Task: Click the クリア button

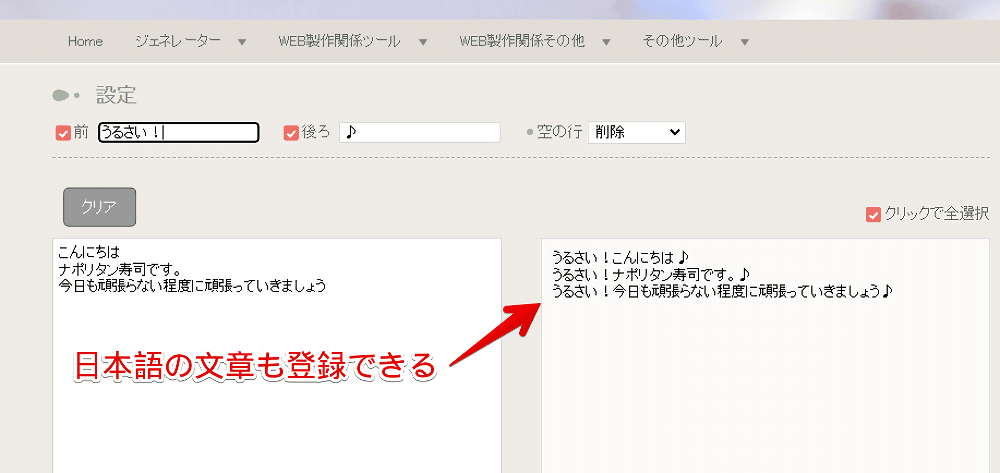Action: click(99, 207)
